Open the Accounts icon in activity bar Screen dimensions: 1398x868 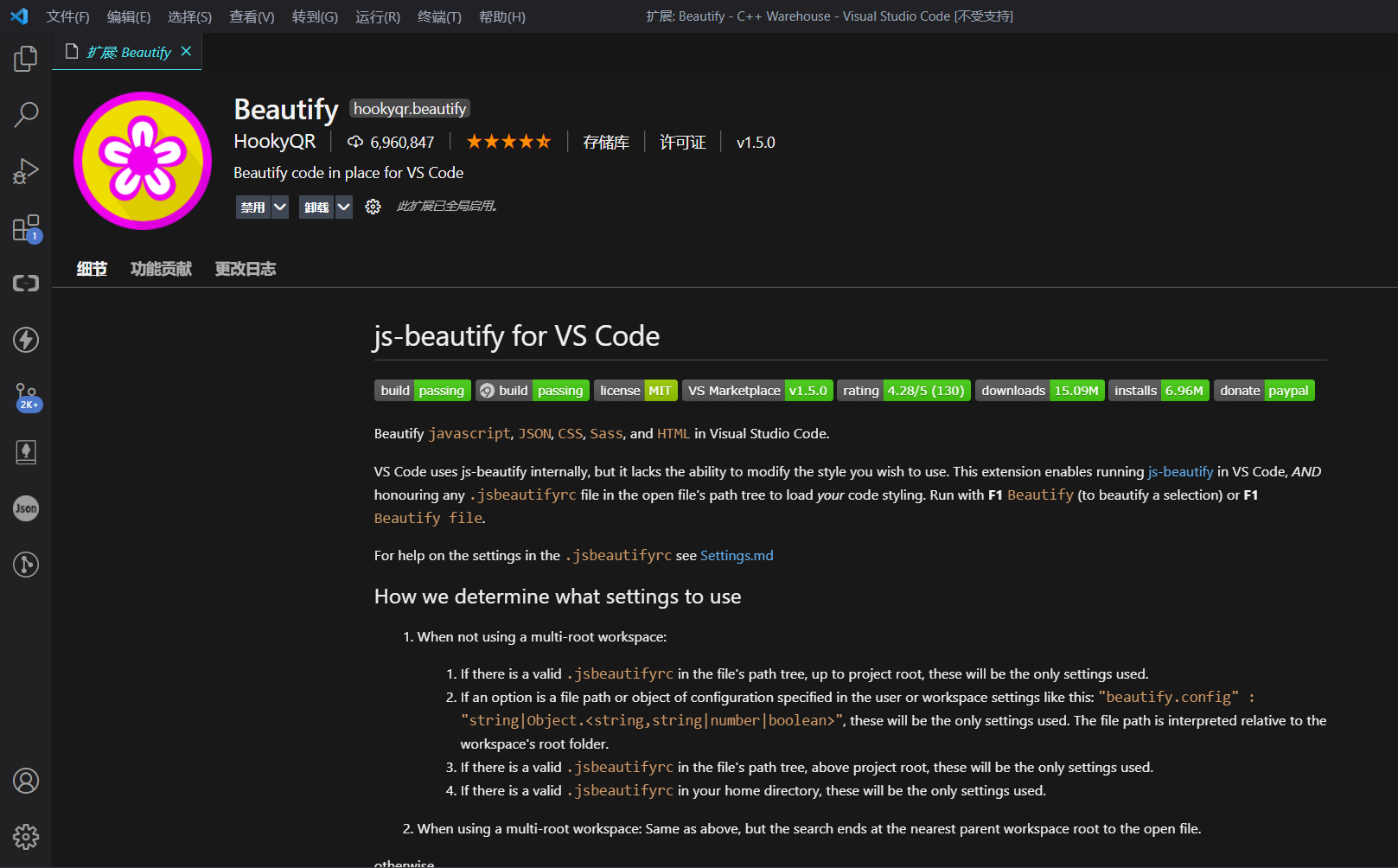coord(26,781)
